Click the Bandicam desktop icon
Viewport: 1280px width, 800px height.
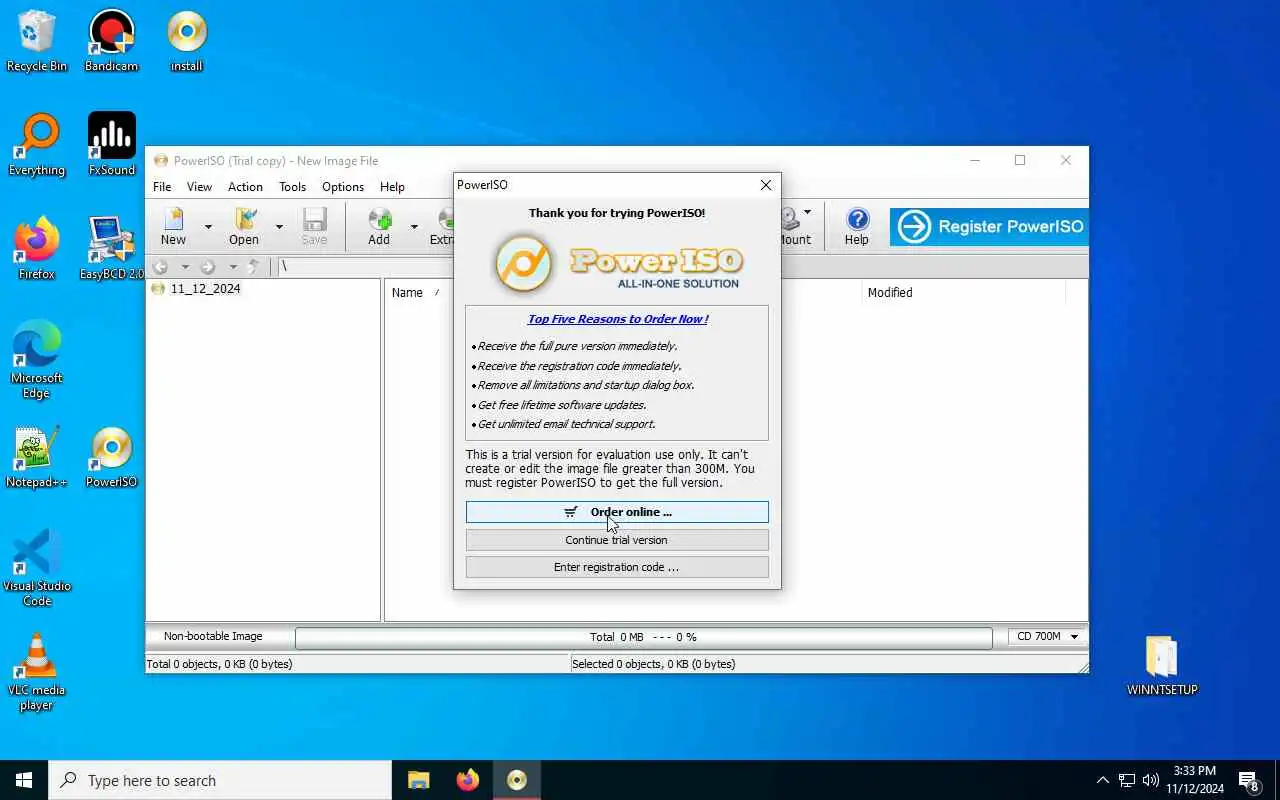111,41
